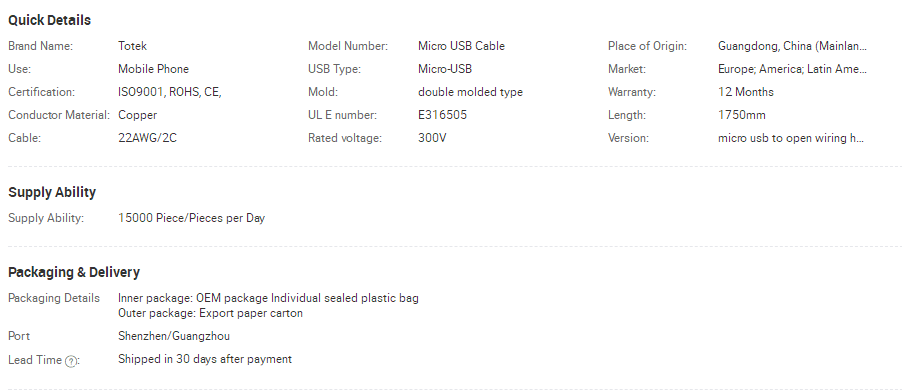The width and height of the screenshot is (902, 392).
Task: Click the Shipped in 30 days text
Action: coord(205,359)
